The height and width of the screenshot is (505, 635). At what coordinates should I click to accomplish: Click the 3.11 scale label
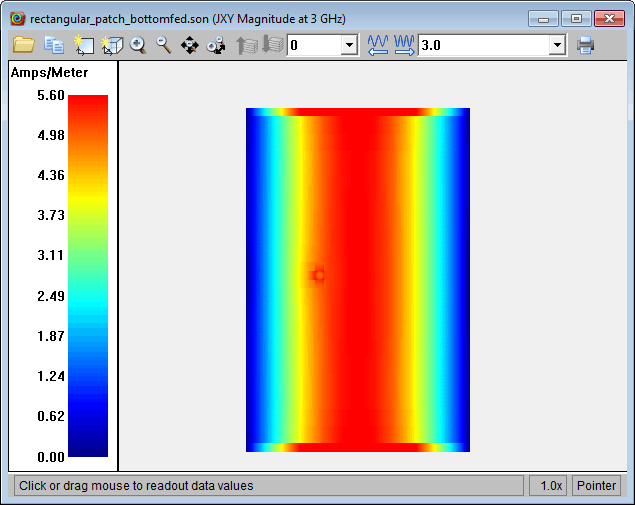pyautogui.click(x=51, y=255)
